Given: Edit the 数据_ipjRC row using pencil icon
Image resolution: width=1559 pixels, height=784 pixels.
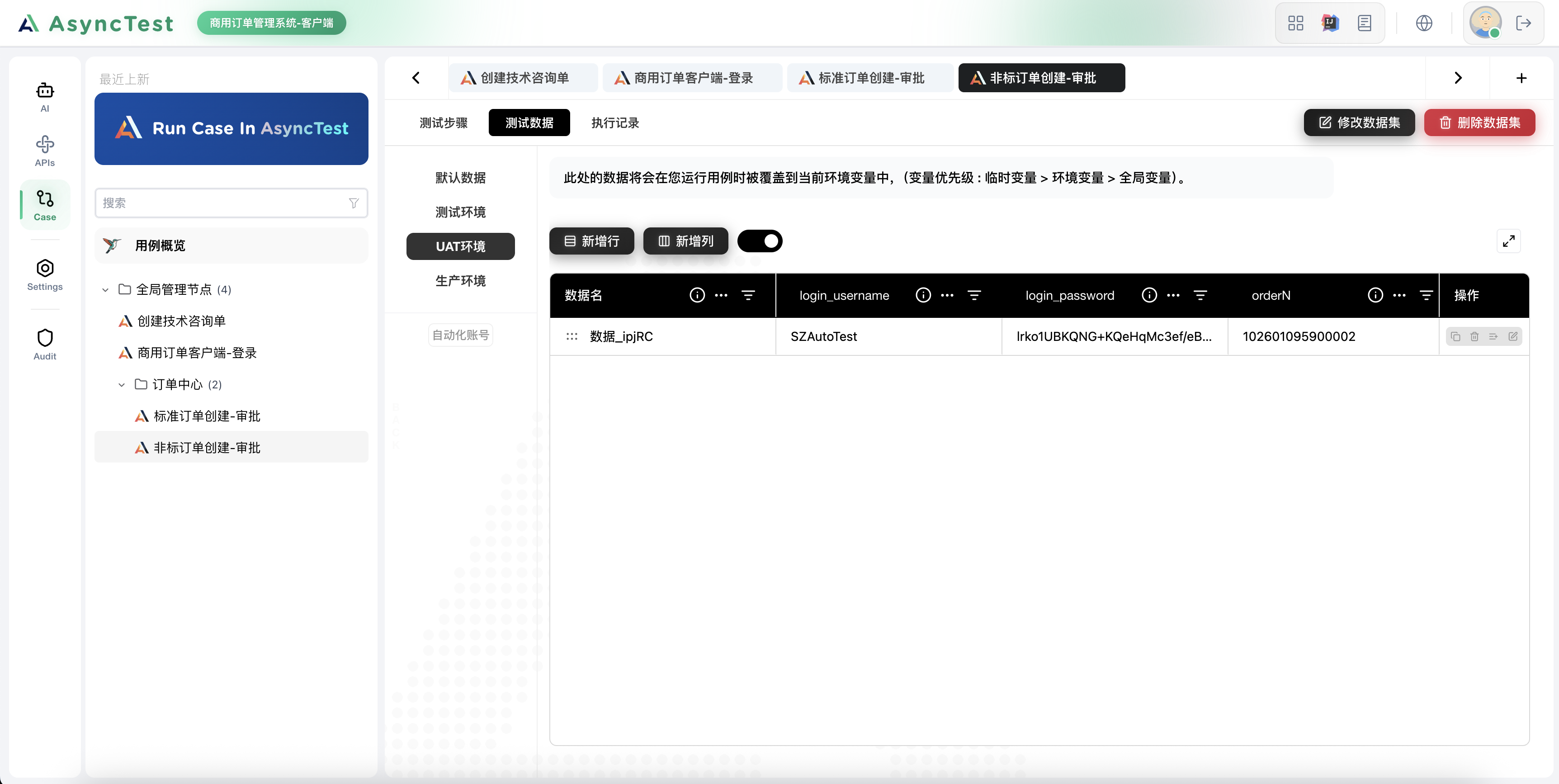Looking at the screenshot, I should (x=1513, y=337).
